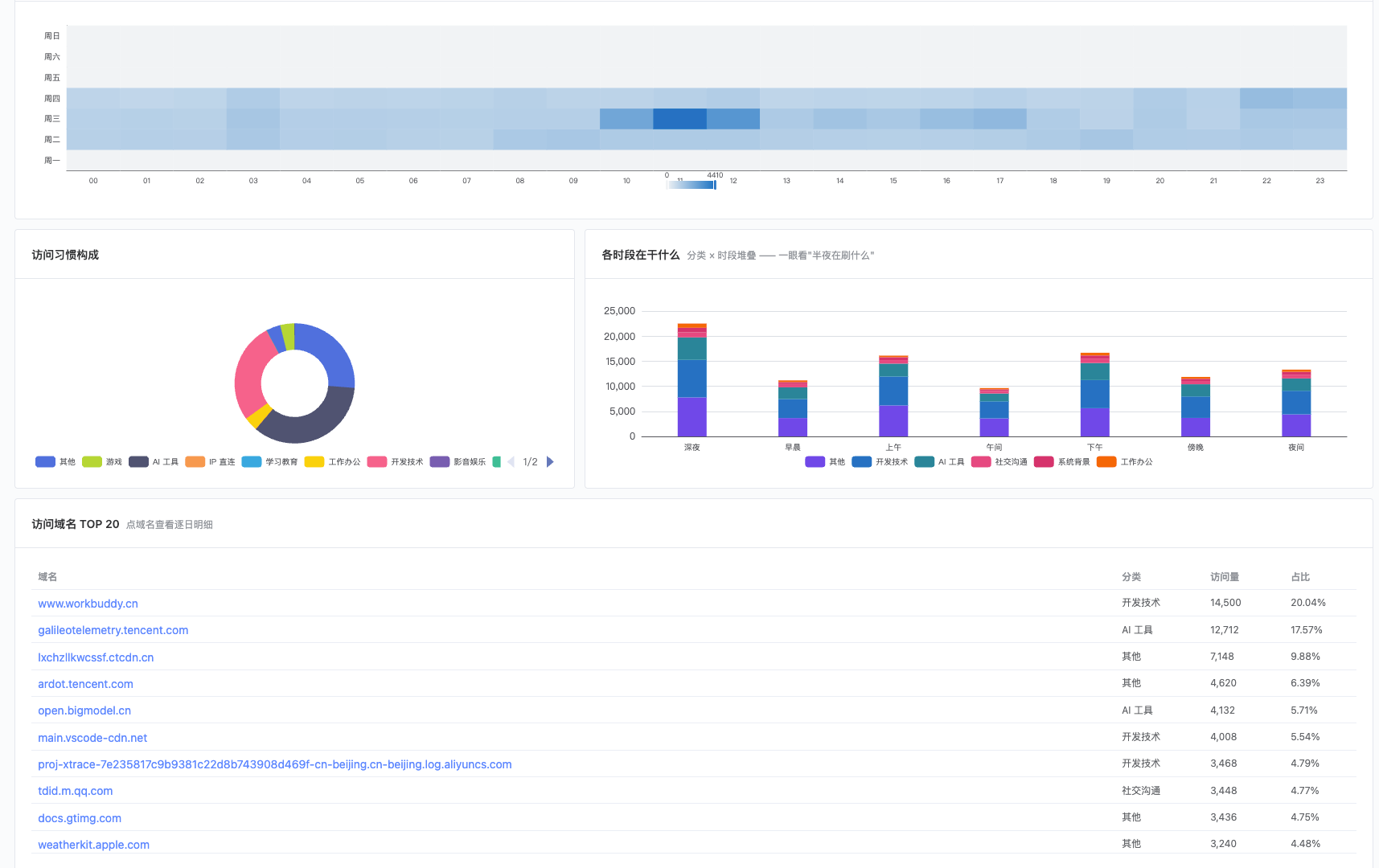Click previous legend page arrow

click(x=511, y=462)
